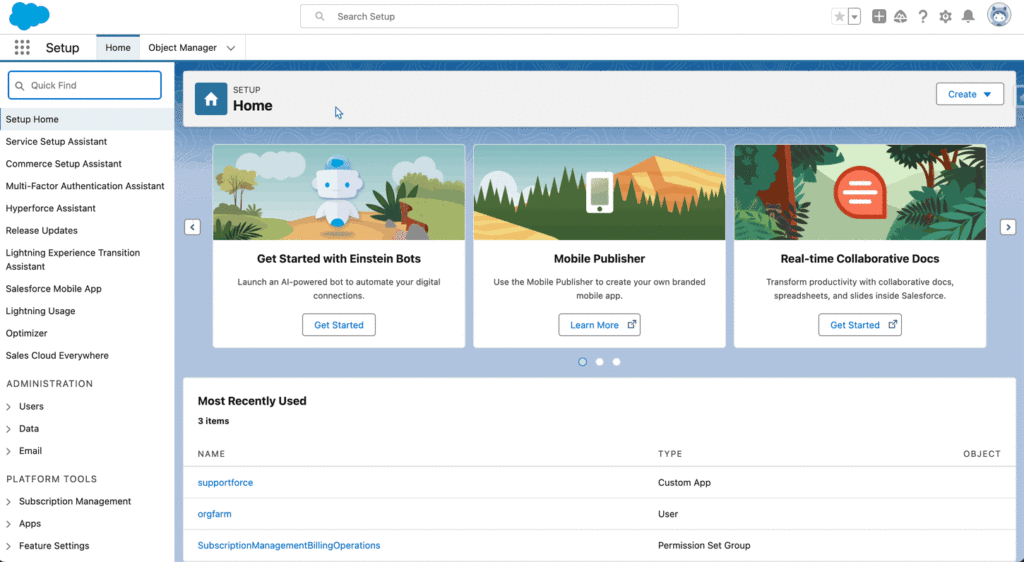Click the Setup Home house icon
The image size is (1024, 562).
pos(211,99)
